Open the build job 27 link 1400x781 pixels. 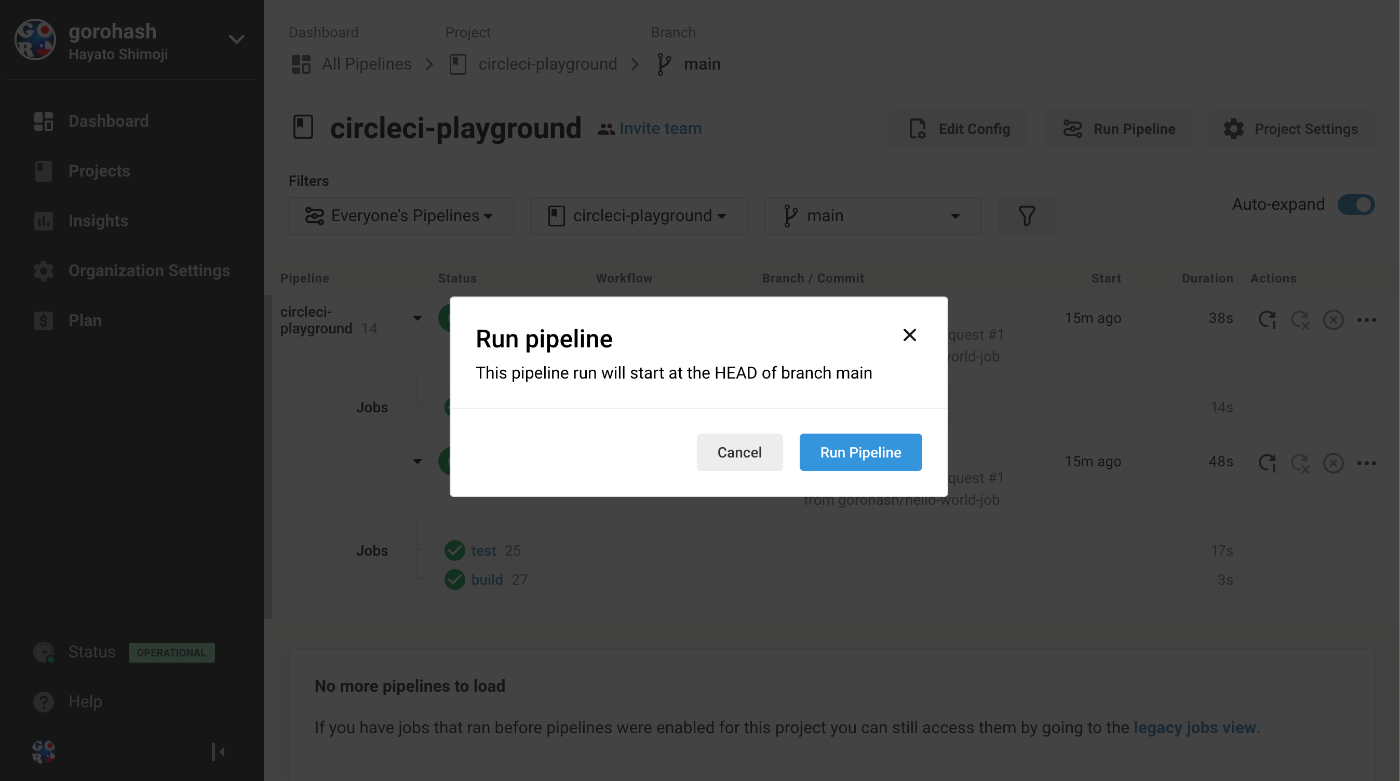click(487, 580)
